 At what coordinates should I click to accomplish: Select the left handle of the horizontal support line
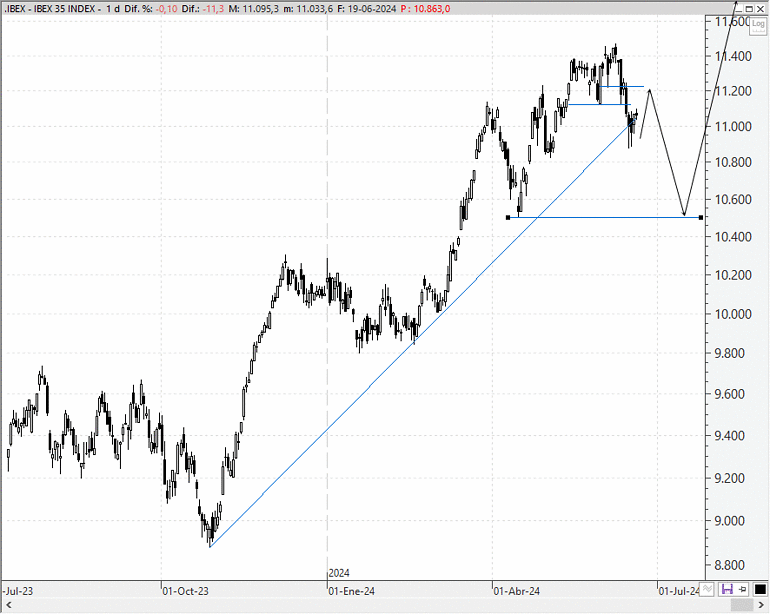pyautogui.click(x=508, y=217)
